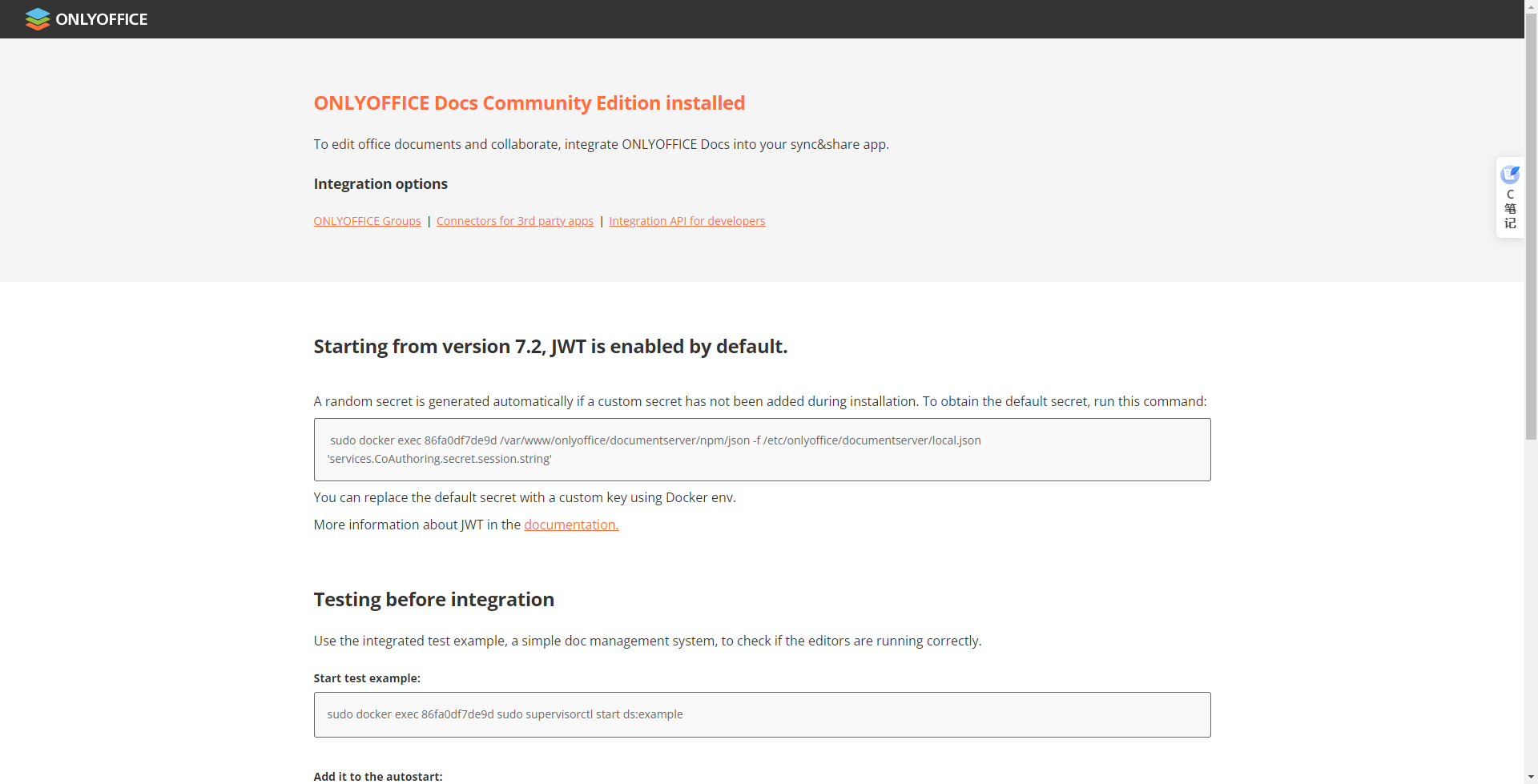Open the ONLYOFFICE Groups link

pos(367,221)
